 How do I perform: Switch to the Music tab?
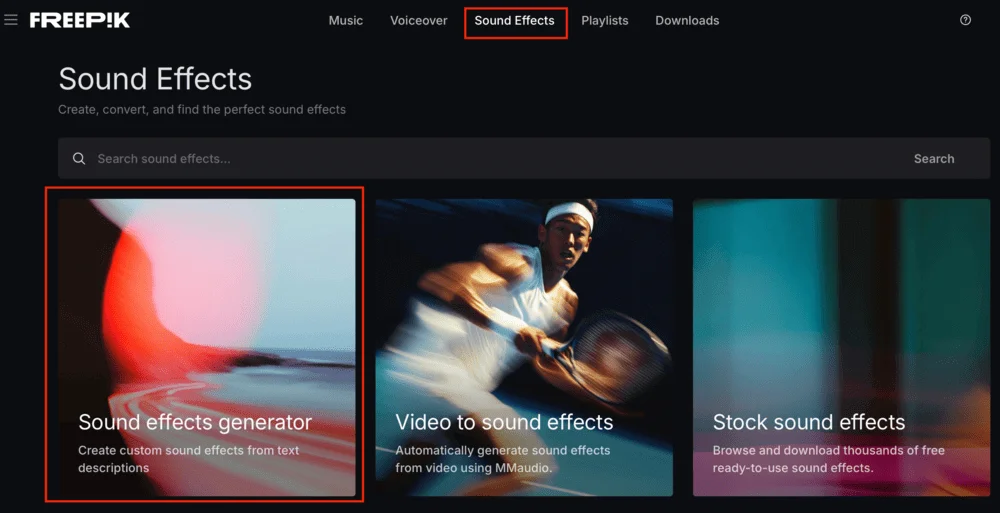click(x=346, y=21)
